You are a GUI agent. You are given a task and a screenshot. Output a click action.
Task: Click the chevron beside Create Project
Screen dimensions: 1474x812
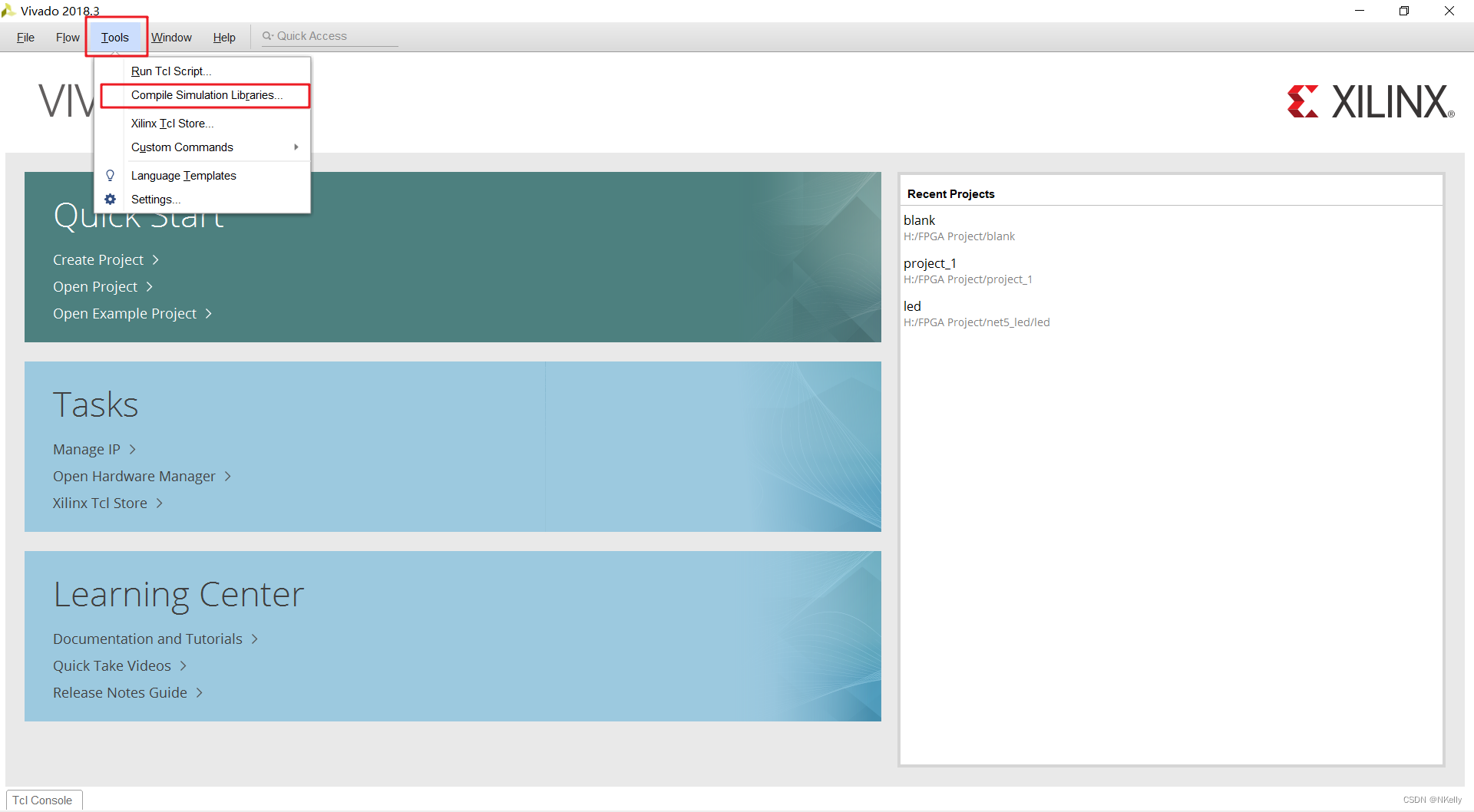point(156,260)
